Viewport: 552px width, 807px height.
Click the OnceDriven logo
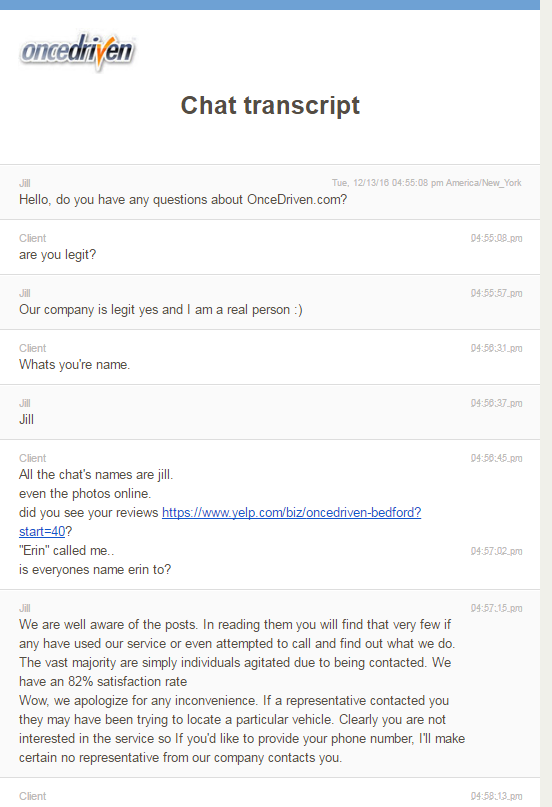[78, 51]
